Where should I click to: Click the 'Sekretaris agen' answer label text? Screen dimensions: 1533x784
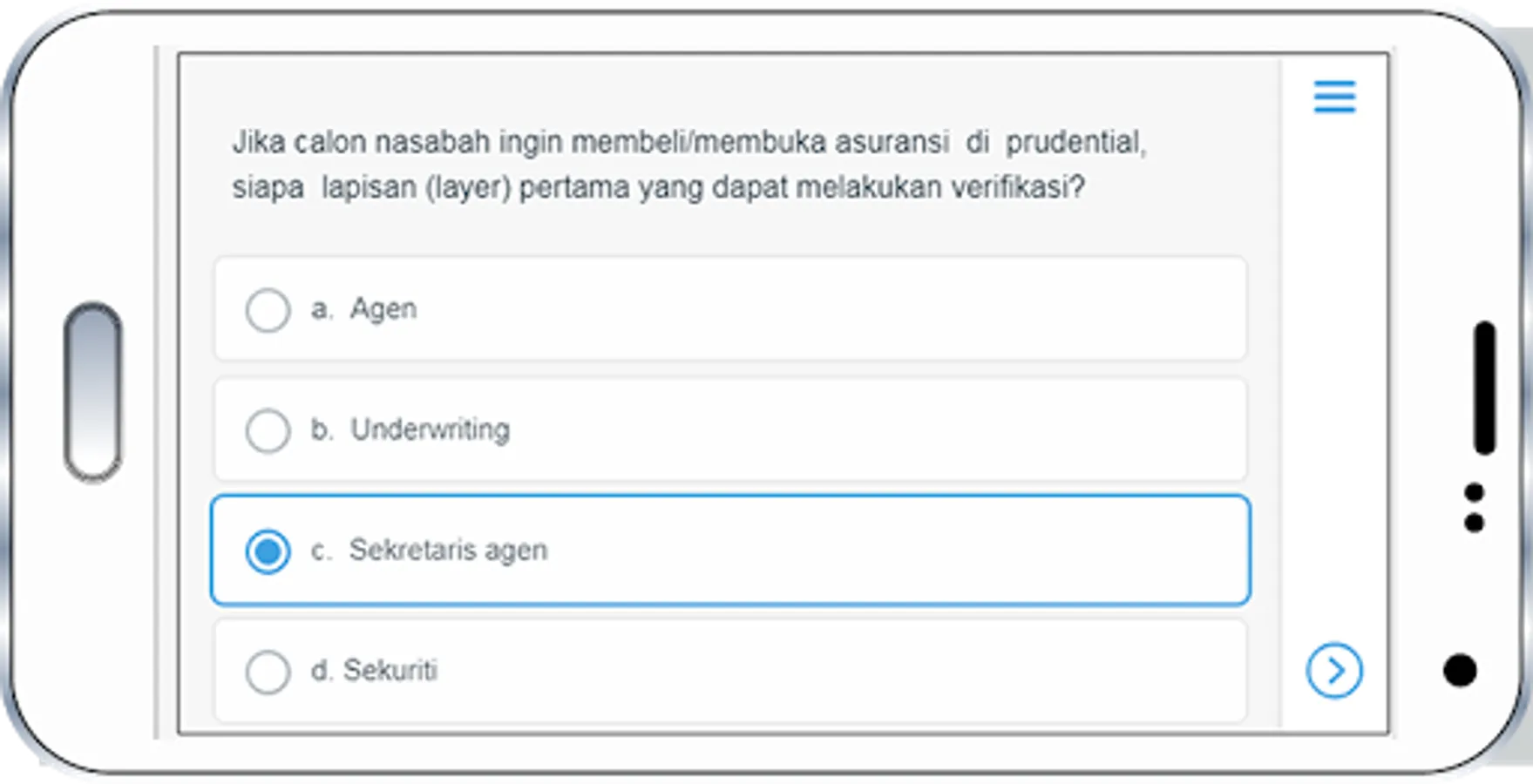pyautogui.click(x=448, y=551)
